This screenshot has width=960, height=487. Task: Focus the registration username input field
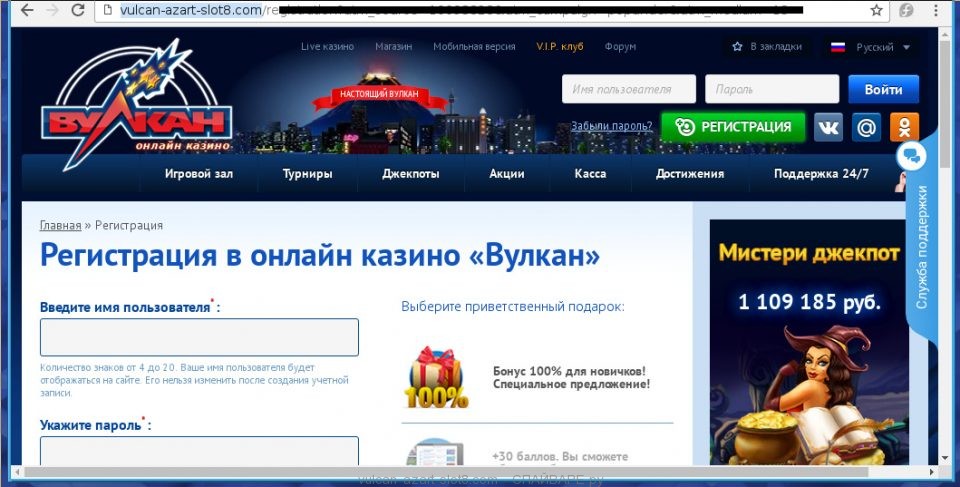pyautogui.click(x=199, y=337)
